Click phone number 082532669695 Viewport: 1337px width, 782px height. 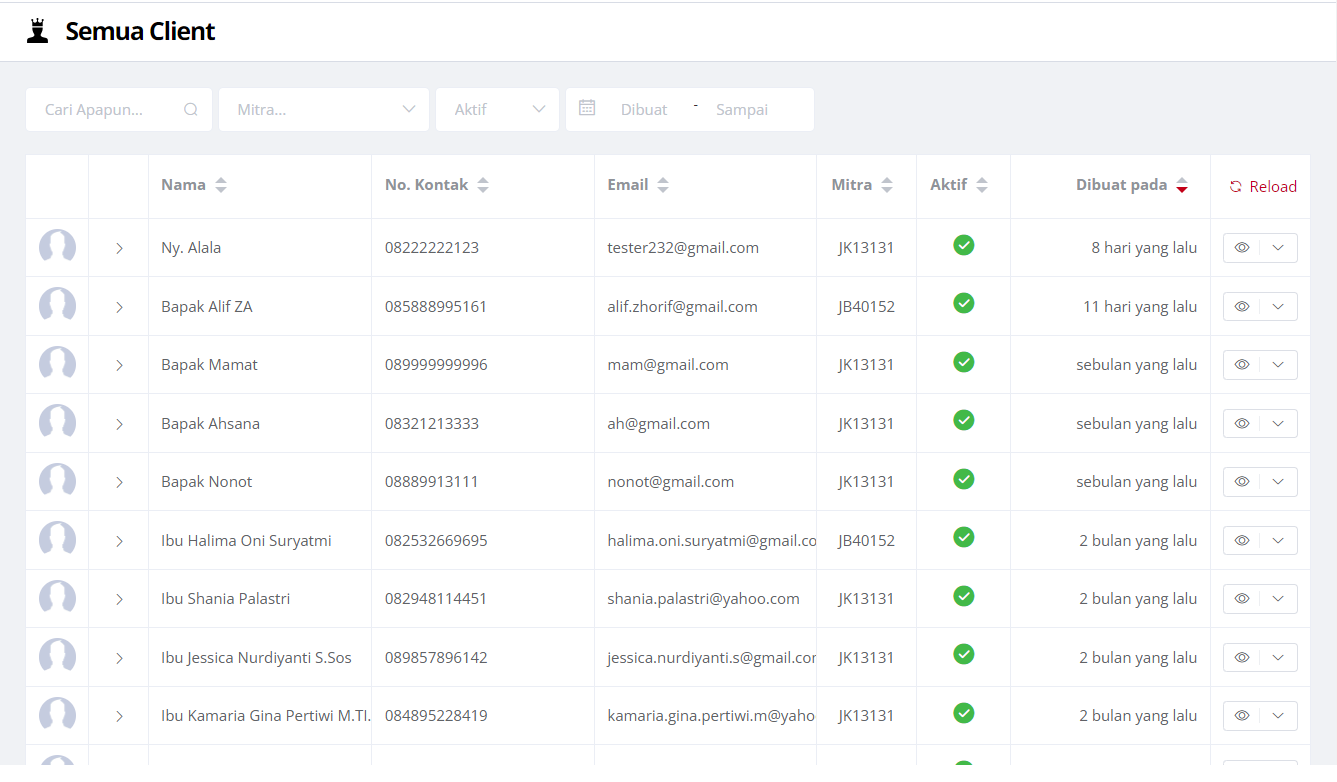point(436,541)
